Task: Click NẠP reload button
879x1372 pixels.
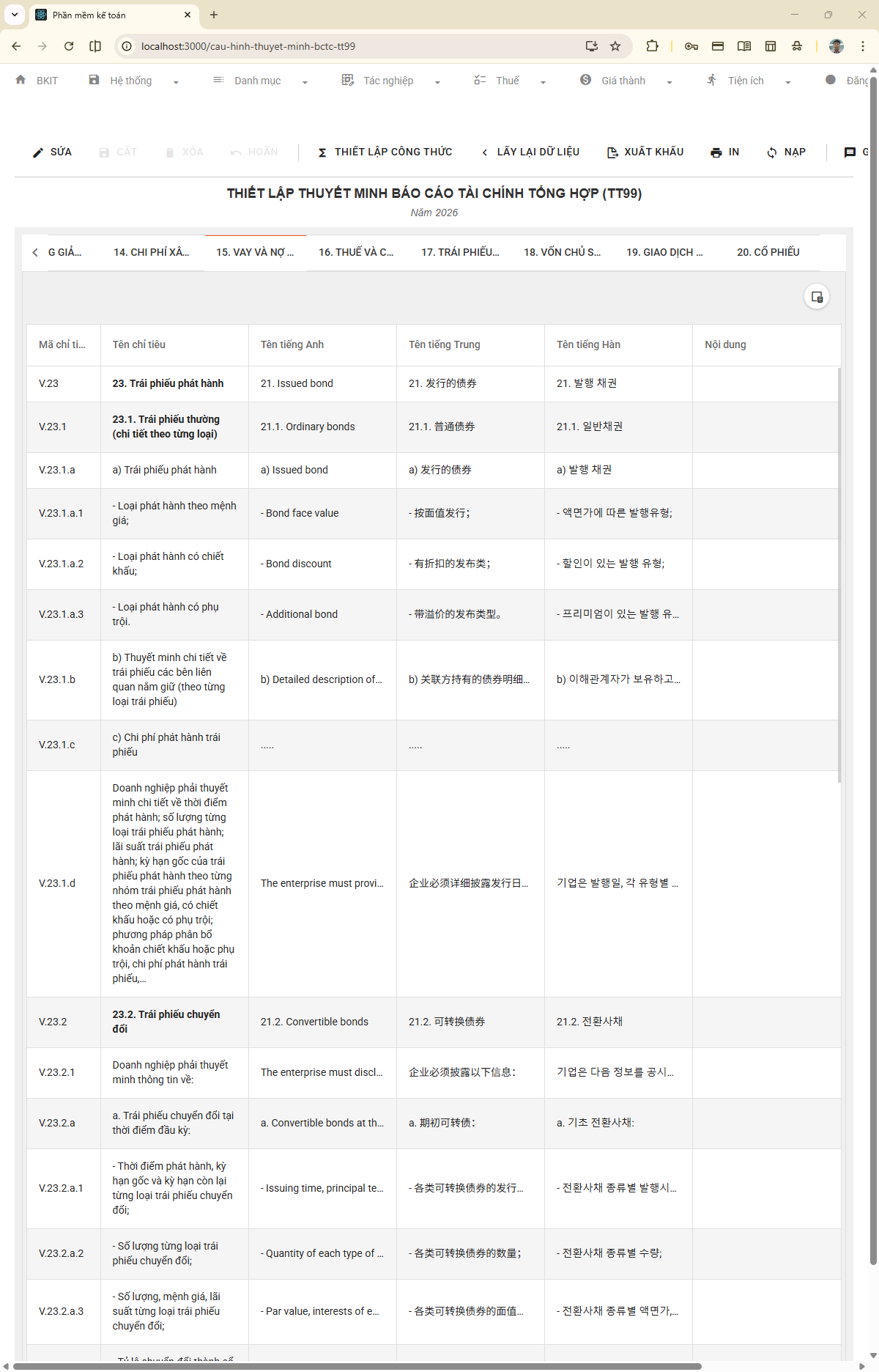Action: click(x=786, y=152)
